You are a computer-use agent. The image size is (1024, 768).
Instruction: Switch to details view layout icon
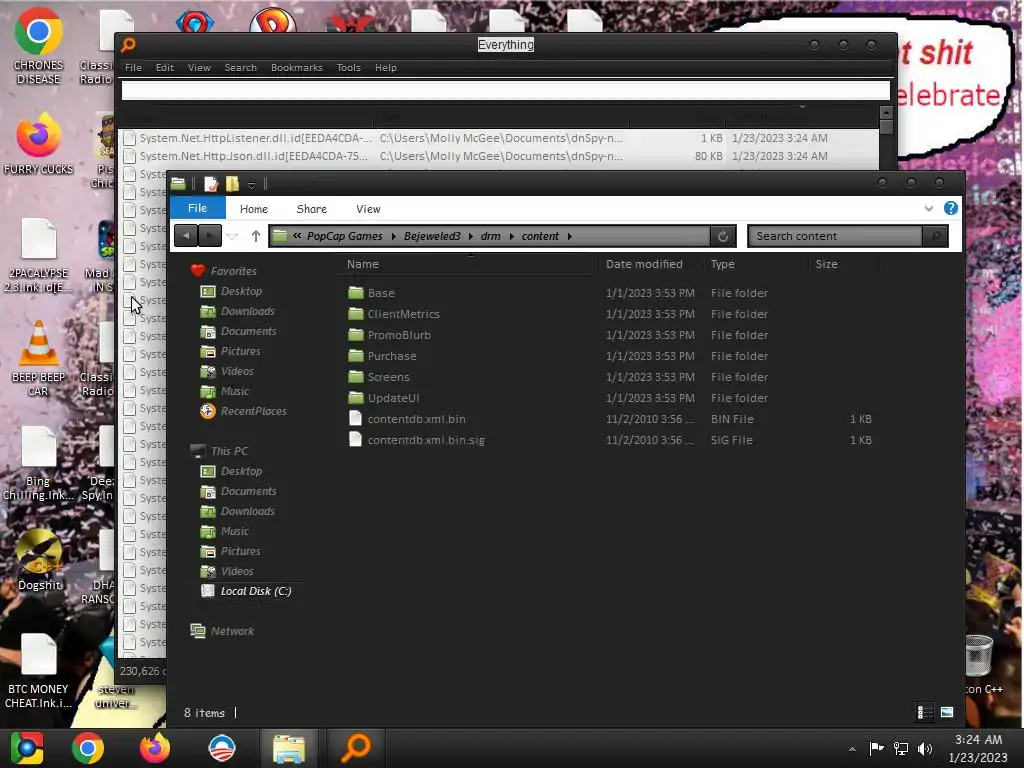point(925,712)
